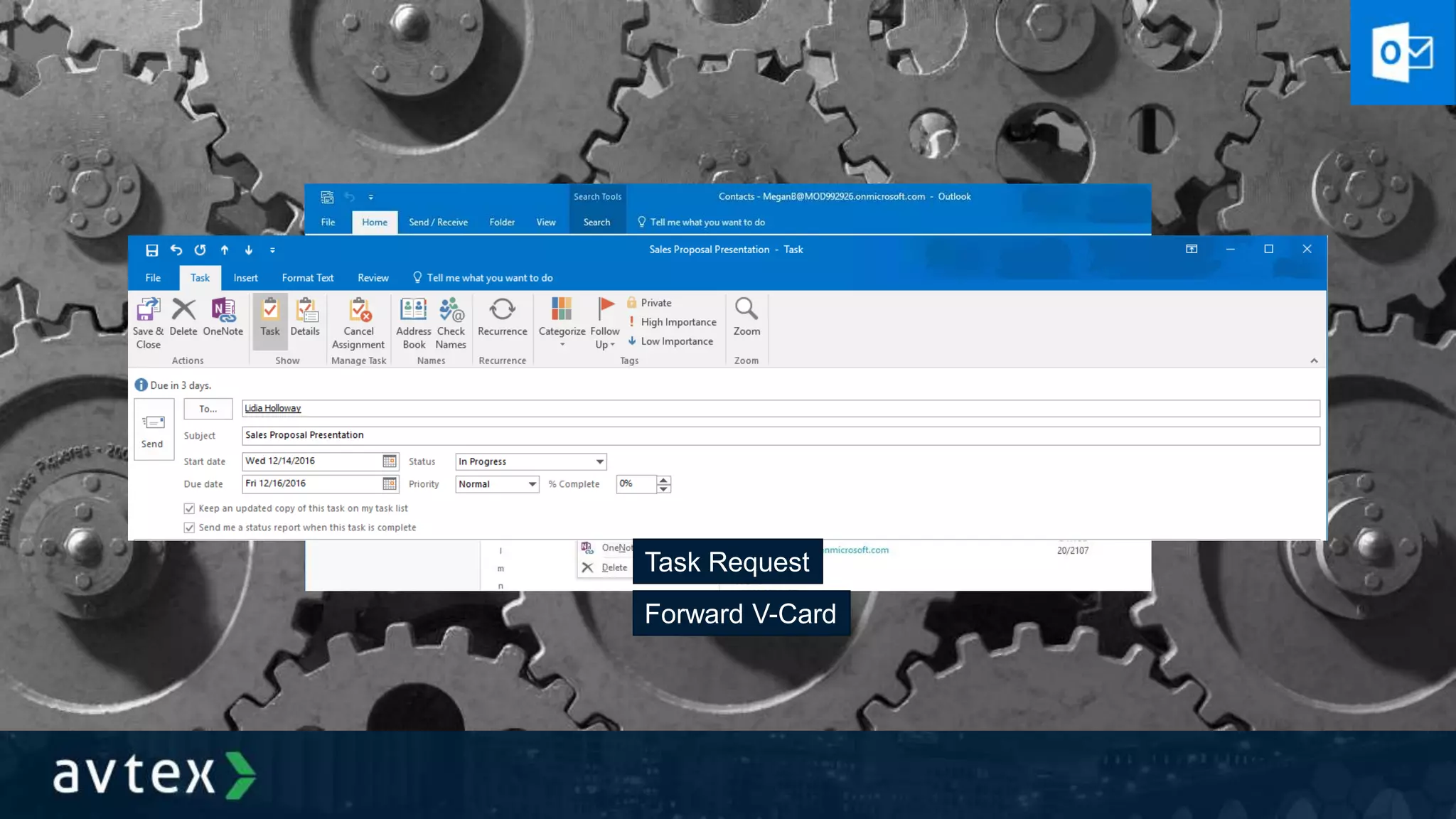This screenshot has height=819, width=1456.
Task: Select the Task ribbon tab
Action: click(200, 278)
